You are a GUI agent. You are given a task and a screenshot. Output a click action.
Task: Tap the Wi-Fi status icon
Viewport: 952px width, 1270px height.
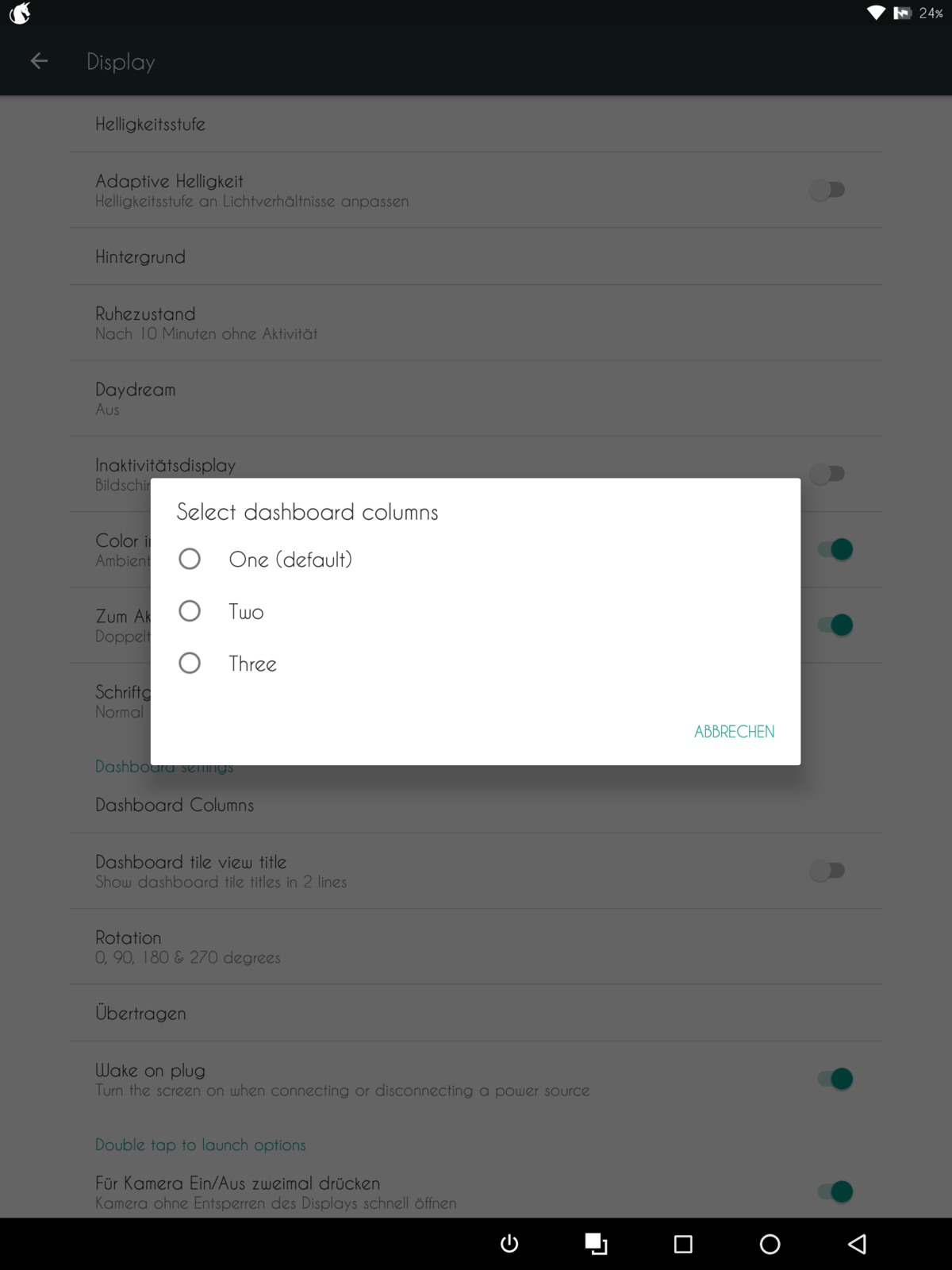[x=876, y=13]
